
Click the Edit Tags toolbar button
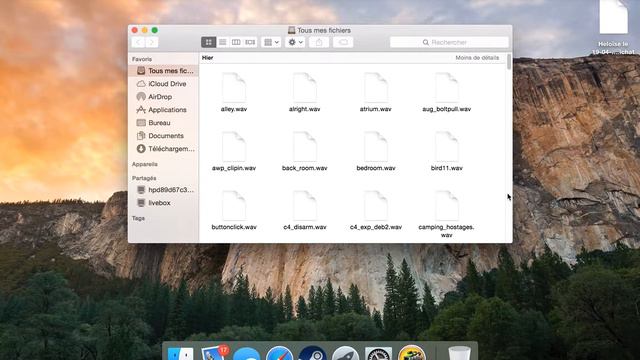tap(343, 42)
